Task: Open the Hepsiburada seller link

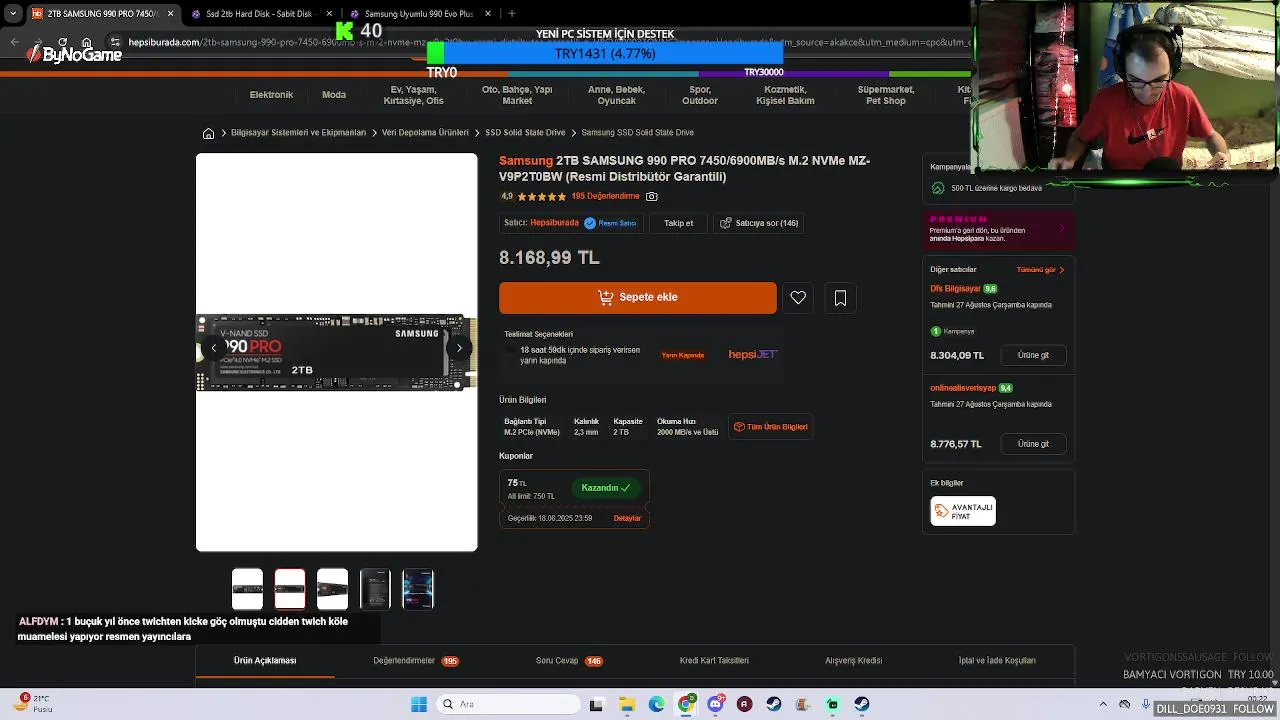Action: [x=554, y=223]
